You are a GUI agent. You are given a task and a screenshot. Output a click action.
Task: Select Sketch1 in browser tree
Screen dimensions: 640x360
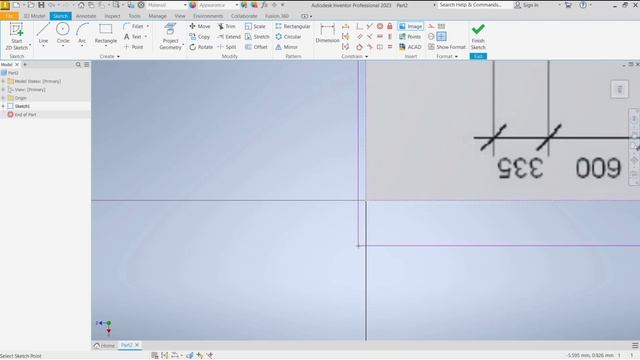tap(19, 106)
